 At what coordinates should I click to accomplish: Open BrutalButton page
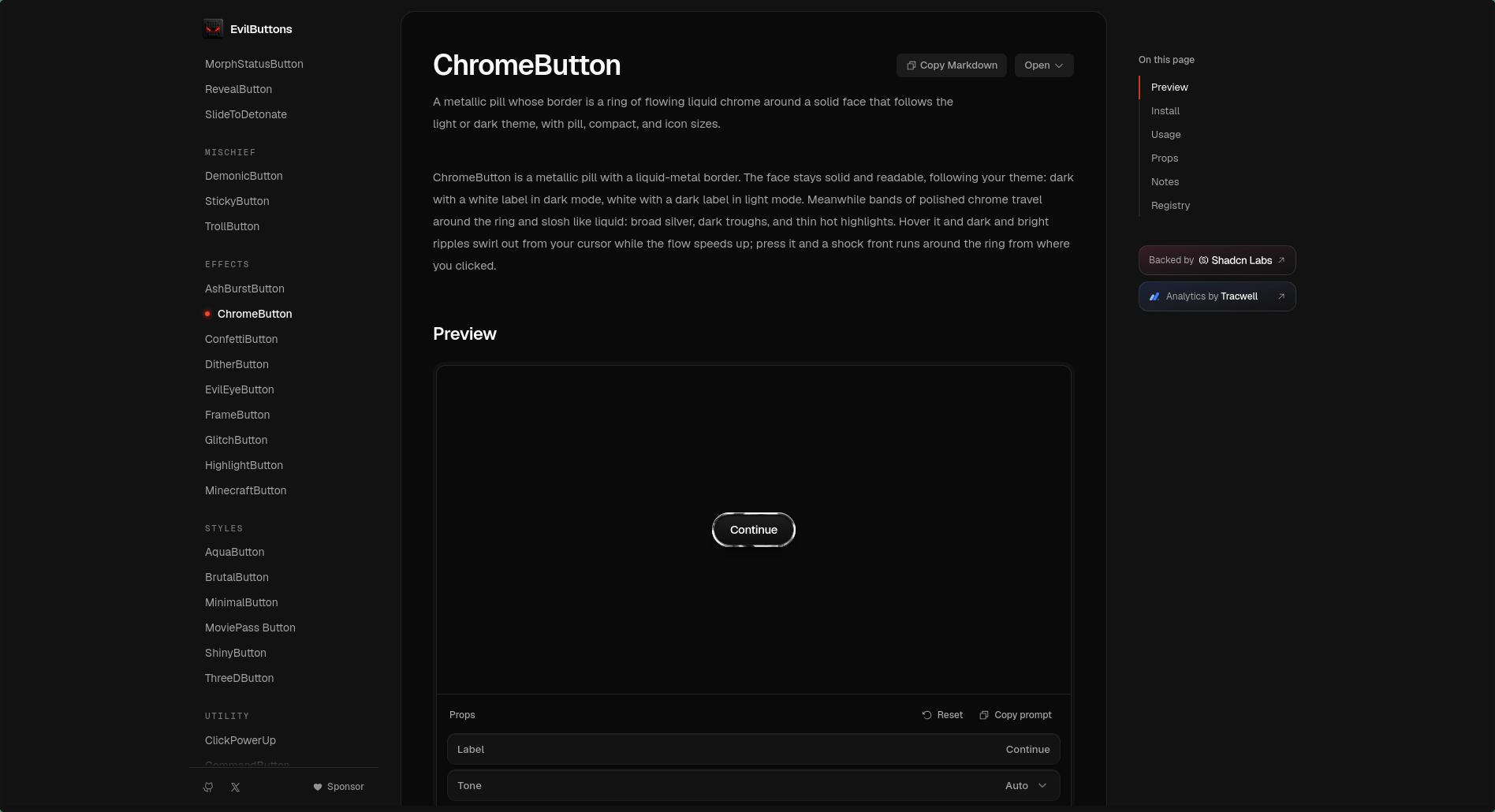[x=237, y=577]
